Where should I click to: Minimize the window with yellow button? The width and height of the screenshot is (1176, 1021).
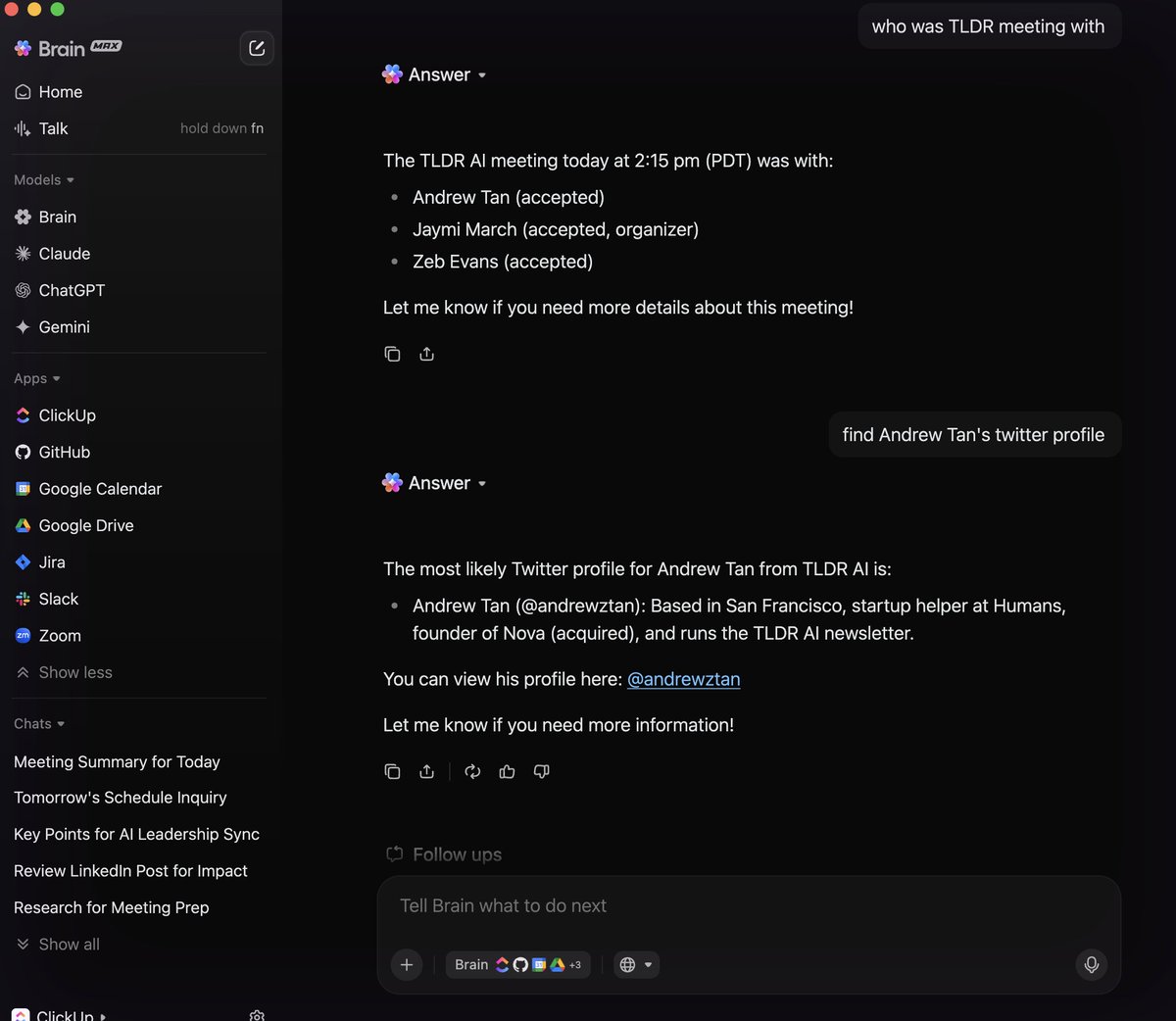tap(34, 9)
